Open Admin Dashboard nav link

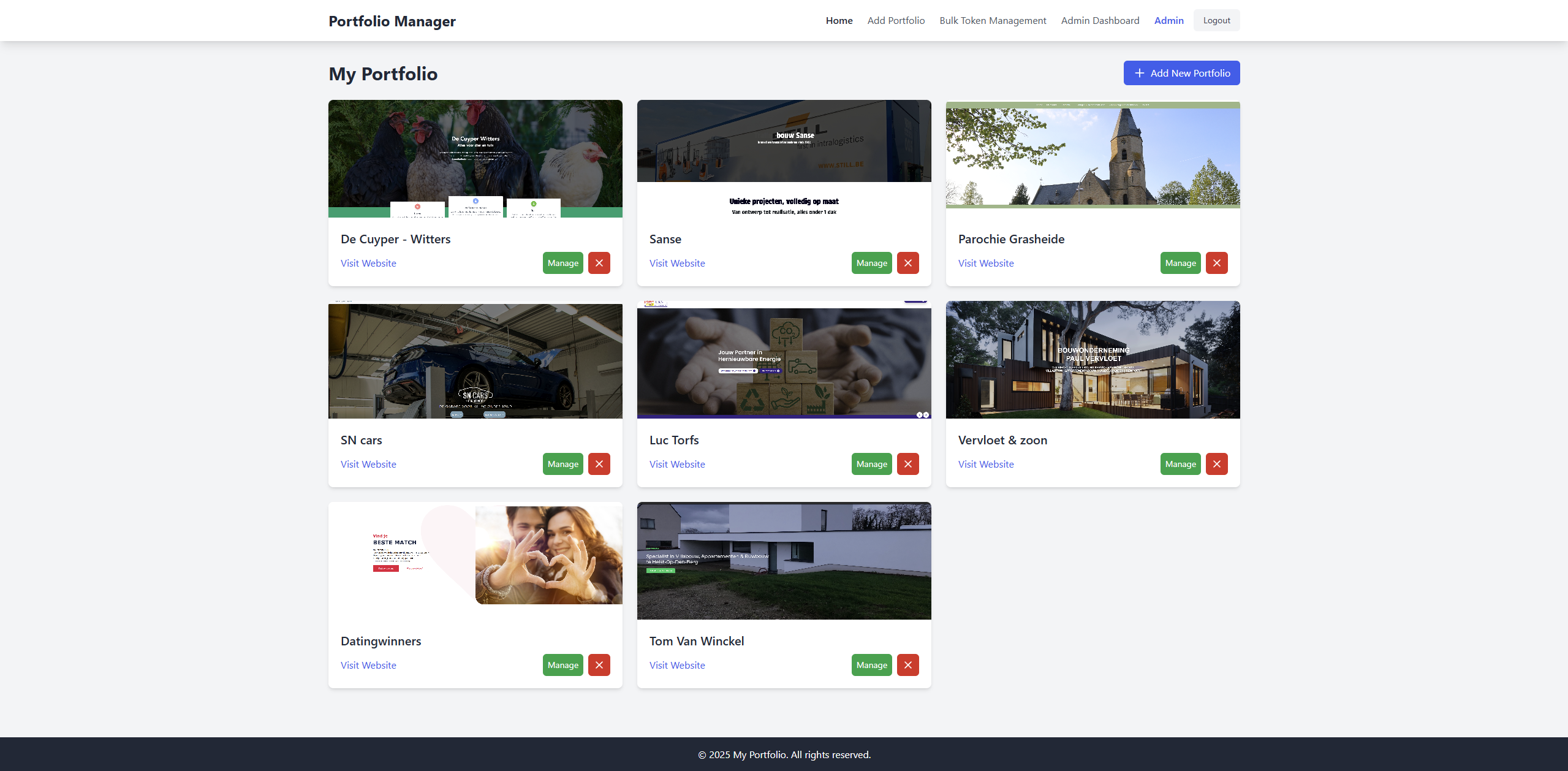tap(1100, 20)
